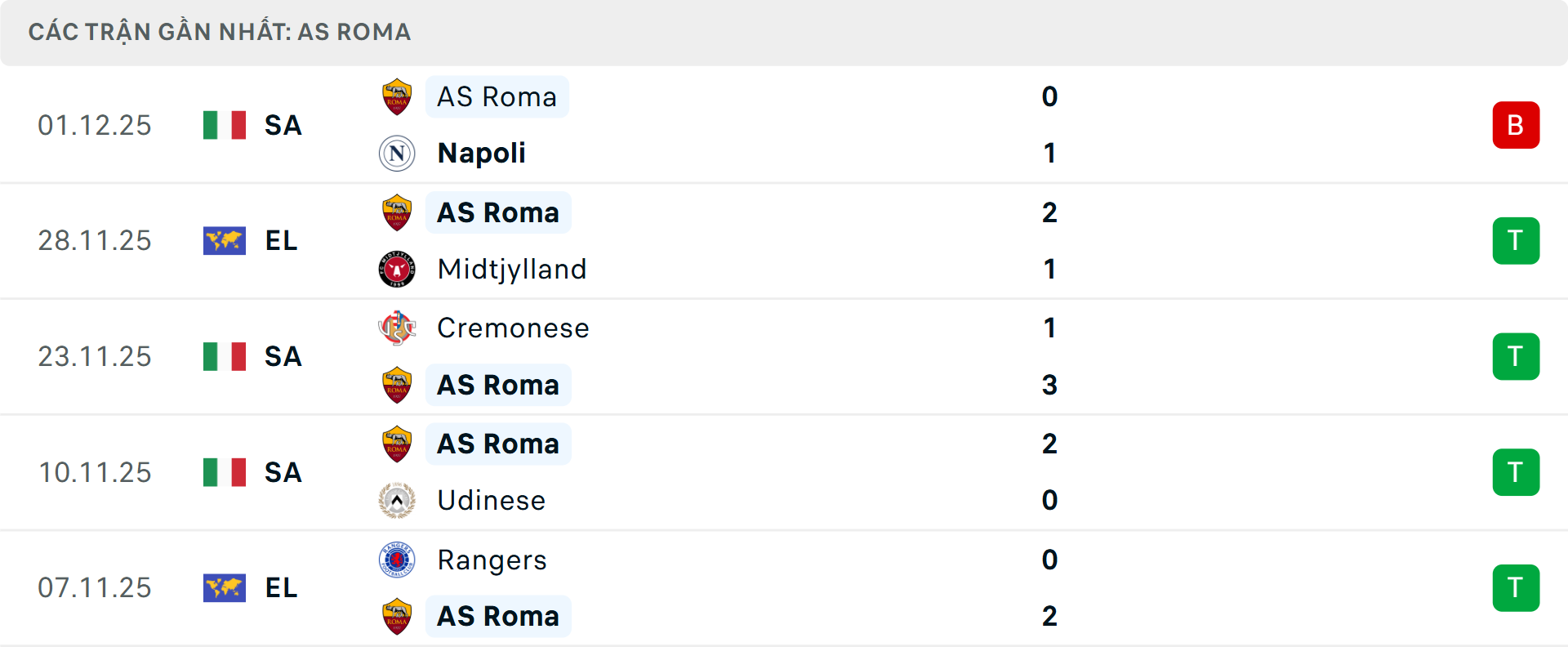Click the Europa League EL world icon
This screenshot has height=647, width=1568.
225,240
